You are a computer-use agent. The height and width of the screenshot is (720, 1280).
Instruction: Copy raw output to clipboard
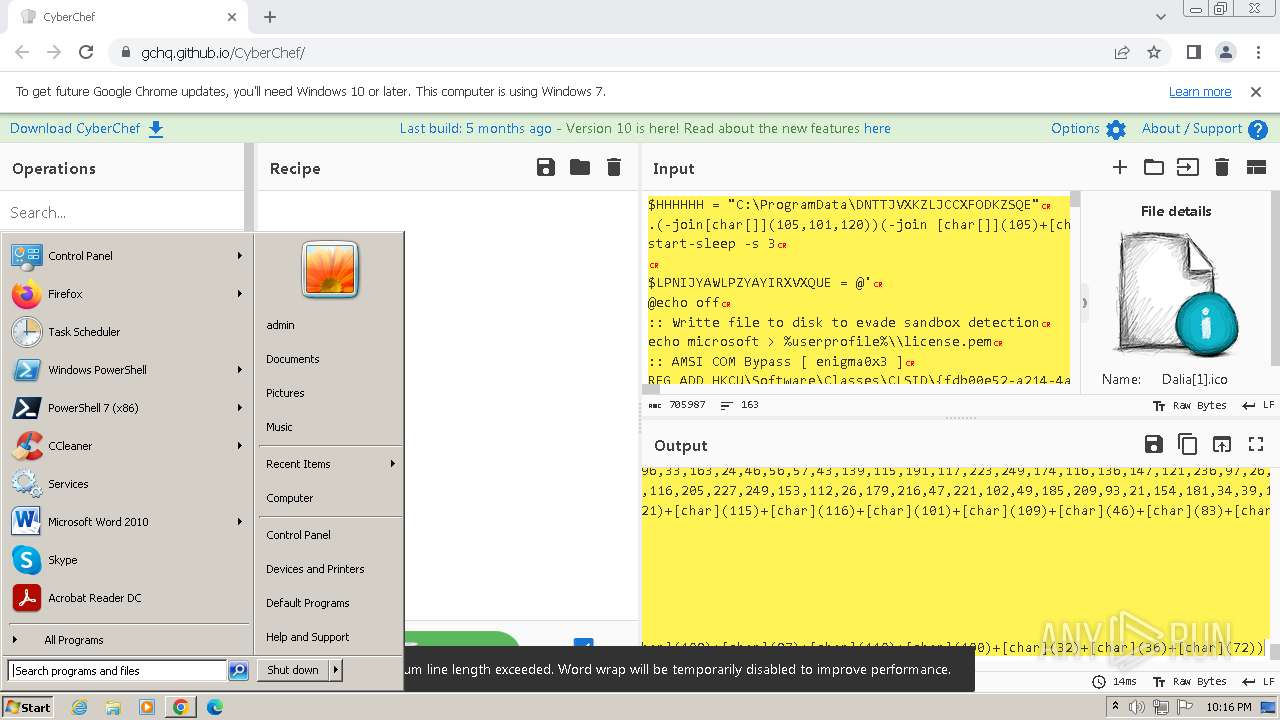tap(1188, 444)
